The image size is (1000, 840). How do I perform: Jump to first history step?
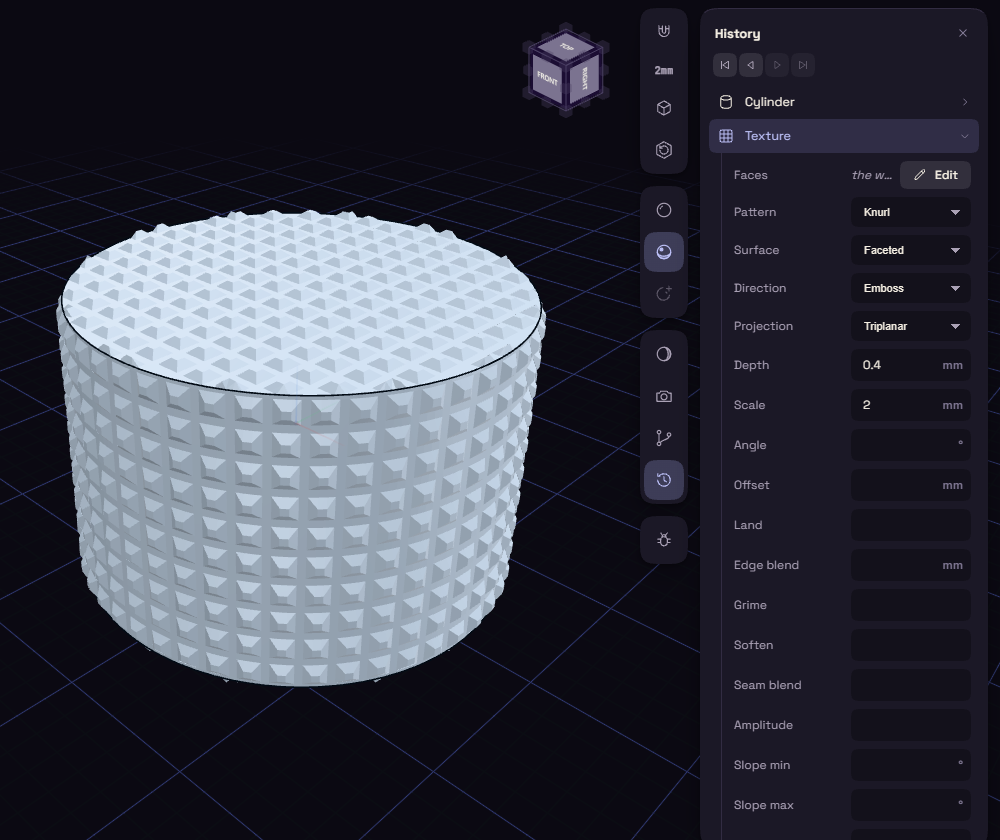[725, 65]
